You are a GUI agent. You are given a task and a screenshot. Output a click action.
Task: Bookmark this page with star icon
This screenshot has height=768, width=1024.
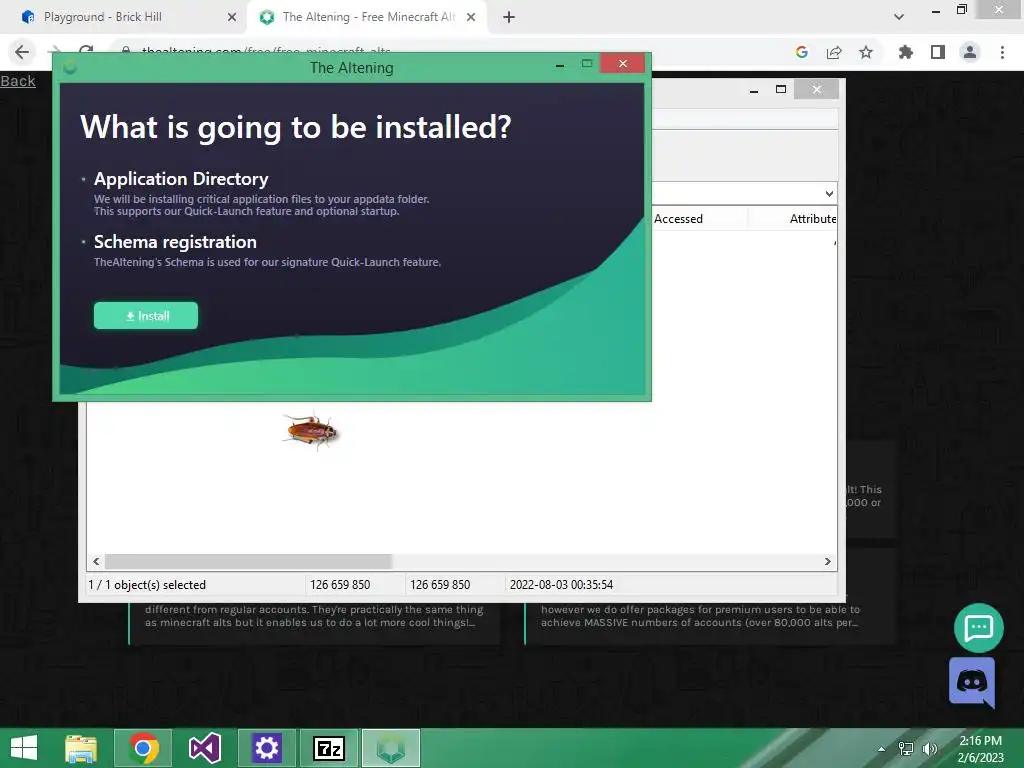tap(866, 52)
